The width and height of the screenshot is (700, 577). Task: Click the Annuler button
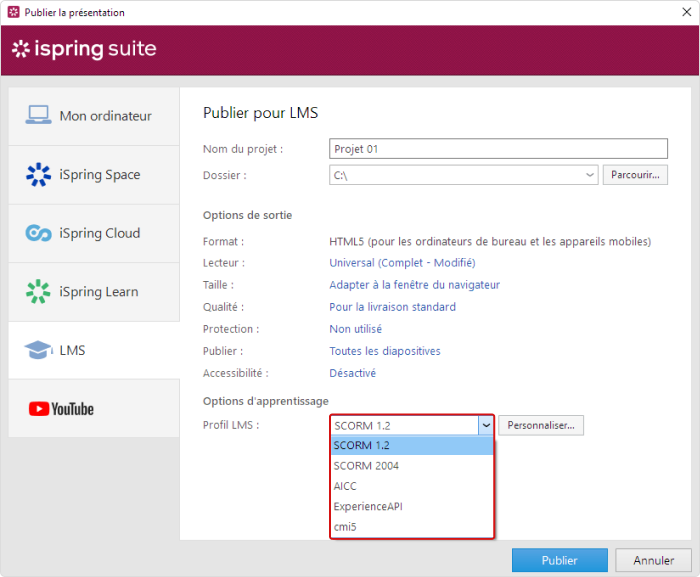[653, 560]
